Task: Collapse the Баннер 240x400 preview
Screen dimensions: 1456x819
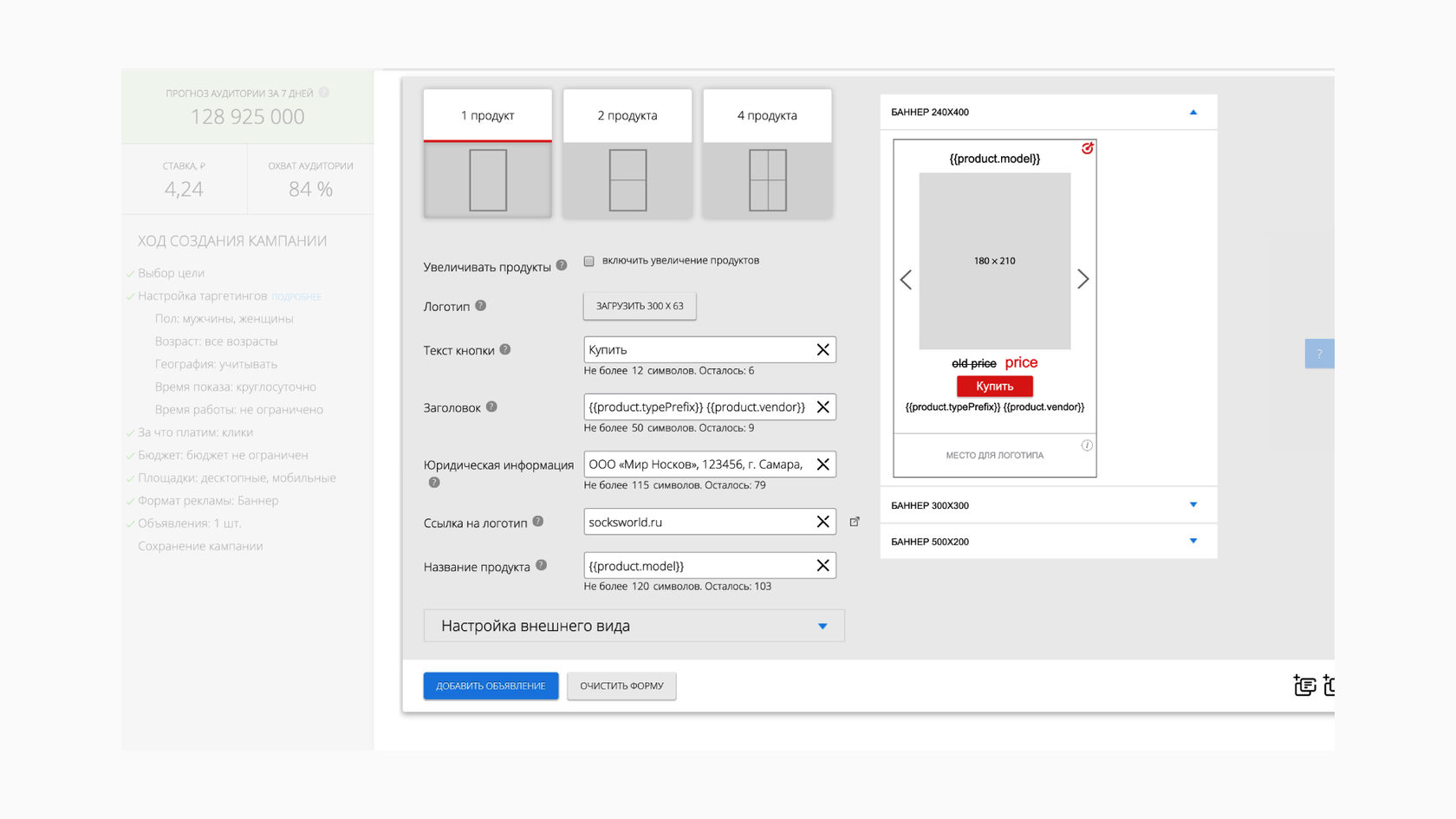Action: point(1193,113)
